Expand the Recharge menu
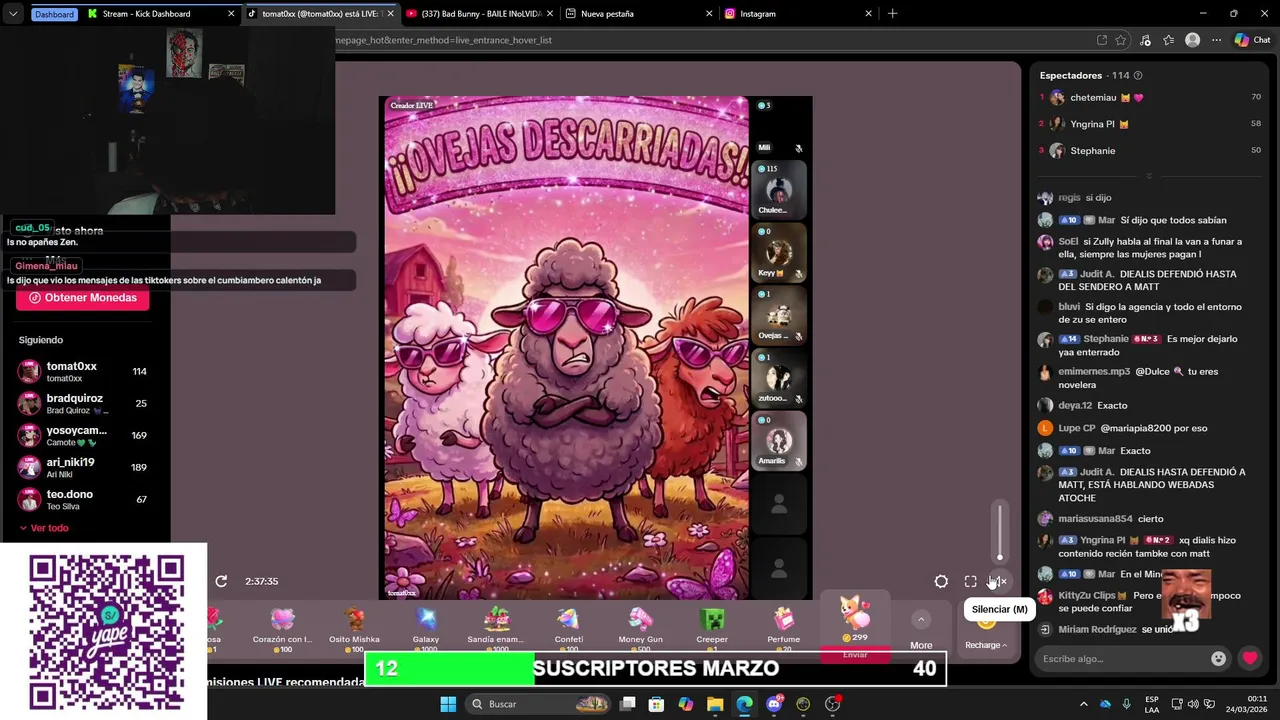 [986, 645]
